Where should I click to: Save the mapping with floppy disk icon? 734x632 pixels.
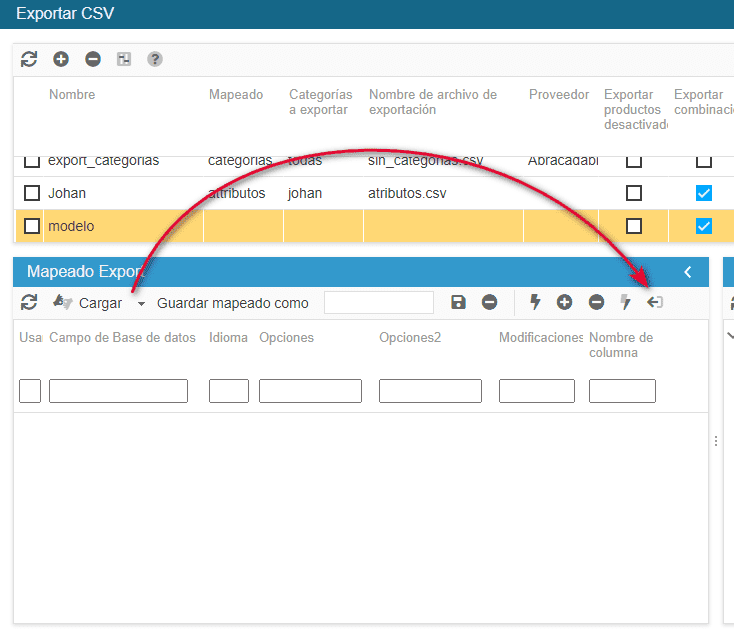tap(458, 303)
